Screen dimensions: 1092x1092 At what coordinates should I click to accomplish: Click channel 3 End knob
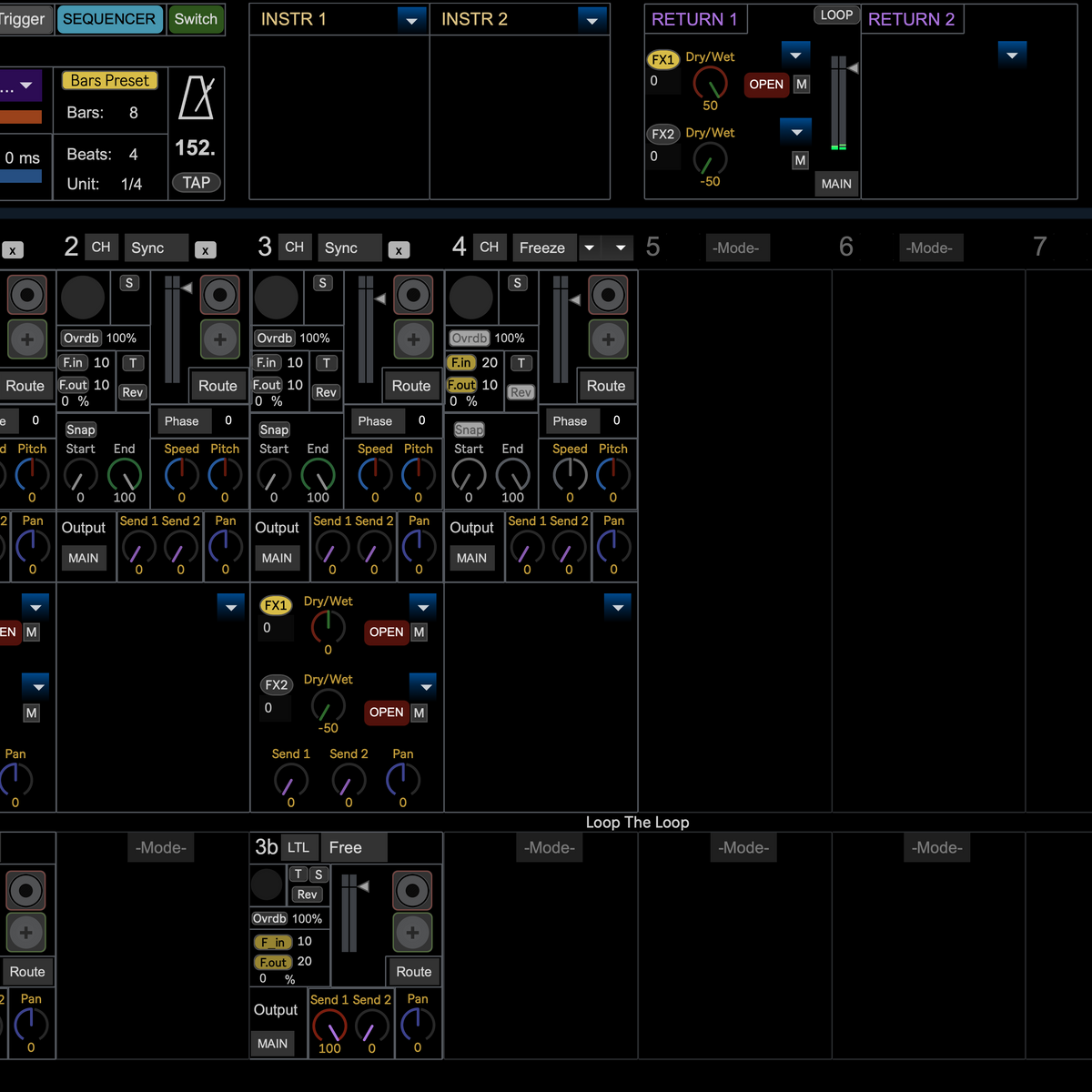click(318, 475)
